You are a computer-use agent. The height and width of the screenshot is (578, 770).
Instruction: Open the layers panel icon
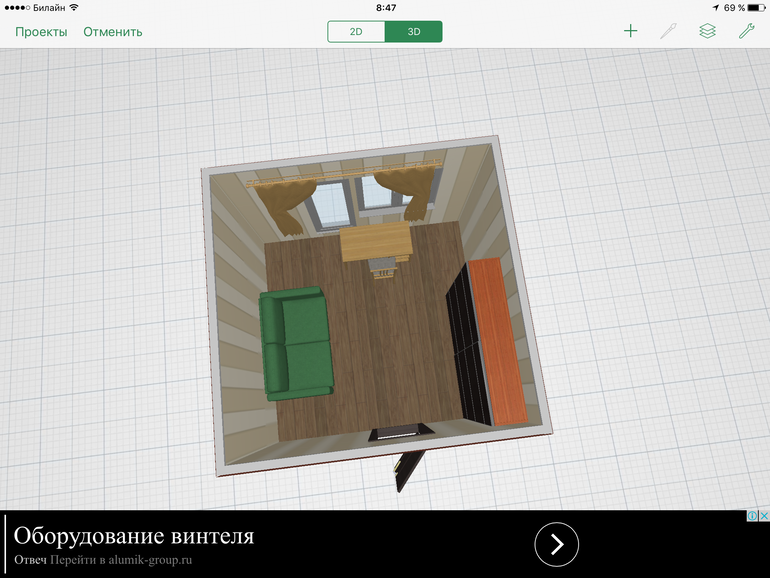click(707, 31)
